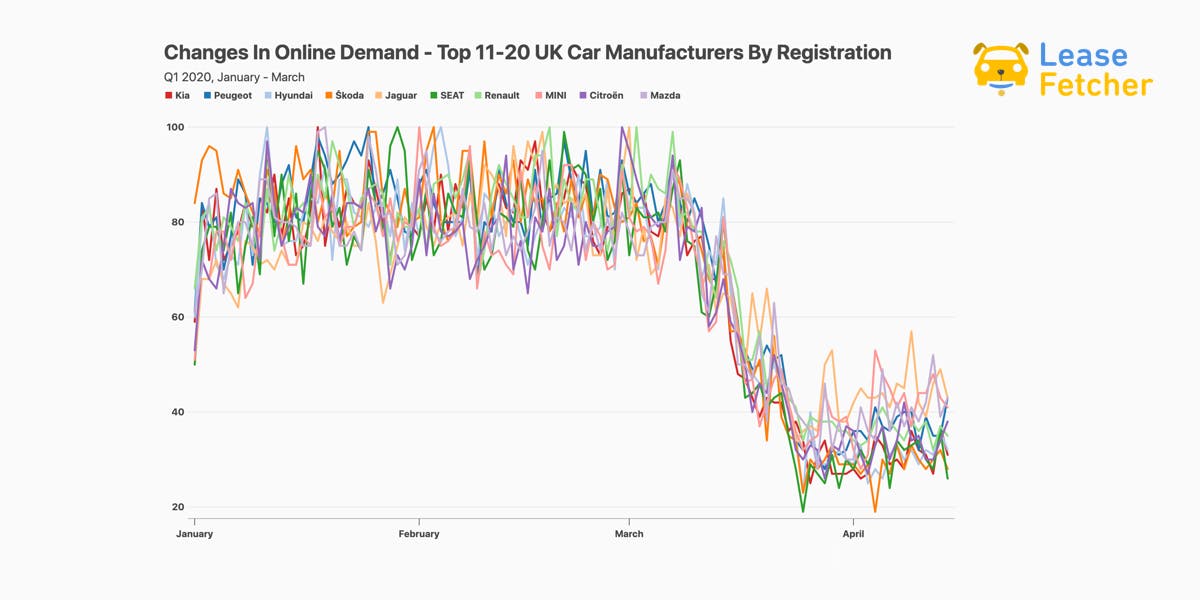The image size is (1200, 600).
Task: Click the 100 y-axis value
Action: click(x=175, y=127)
